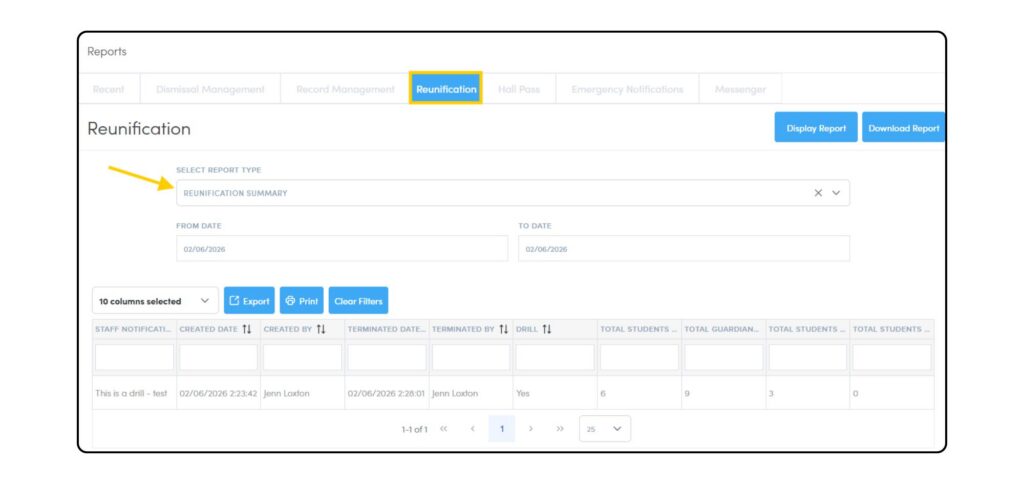The height and width of the screenshot is (486, 1024).
Task: Click the Display Report button
Action: coord(815,128)
